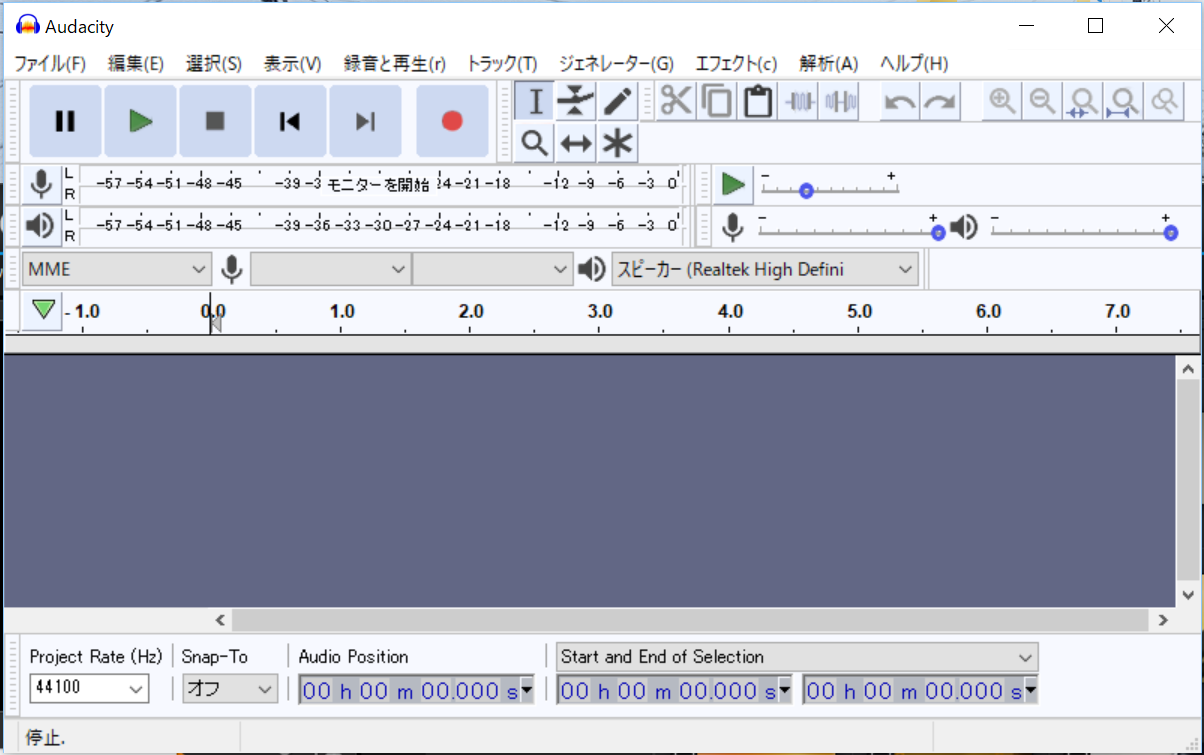The height and width of the screenshot is (755, 1204).
Task: Click the Cut scissors icon
Action: pos(676,101)
